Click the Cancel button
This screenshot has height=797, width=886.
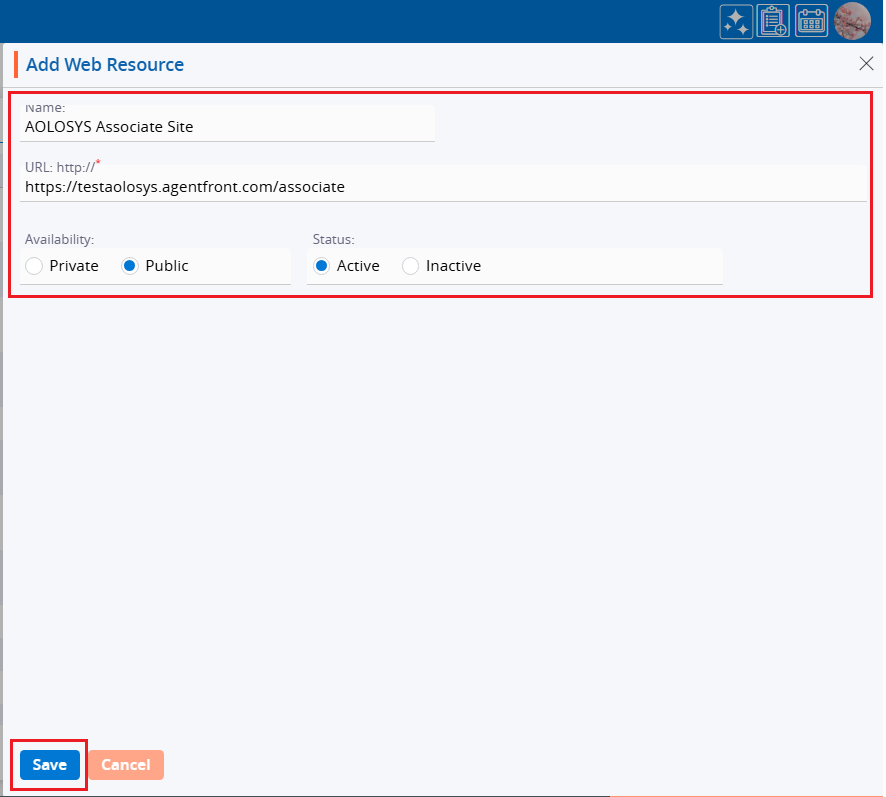point(126,765)
